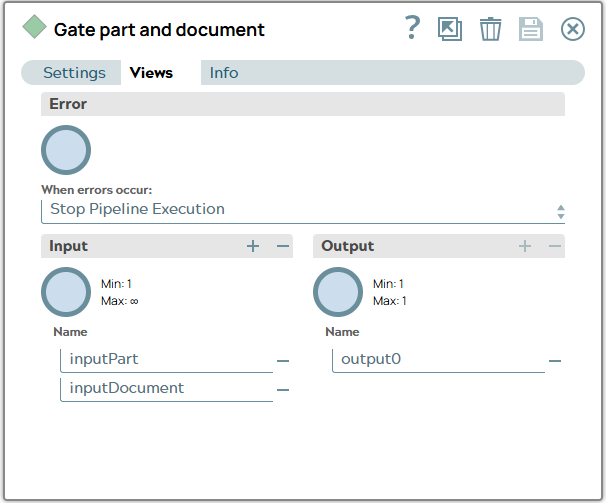Remove the inputPart view row
This screenshot has height=503, width=606.
click(x=283, y=361)
